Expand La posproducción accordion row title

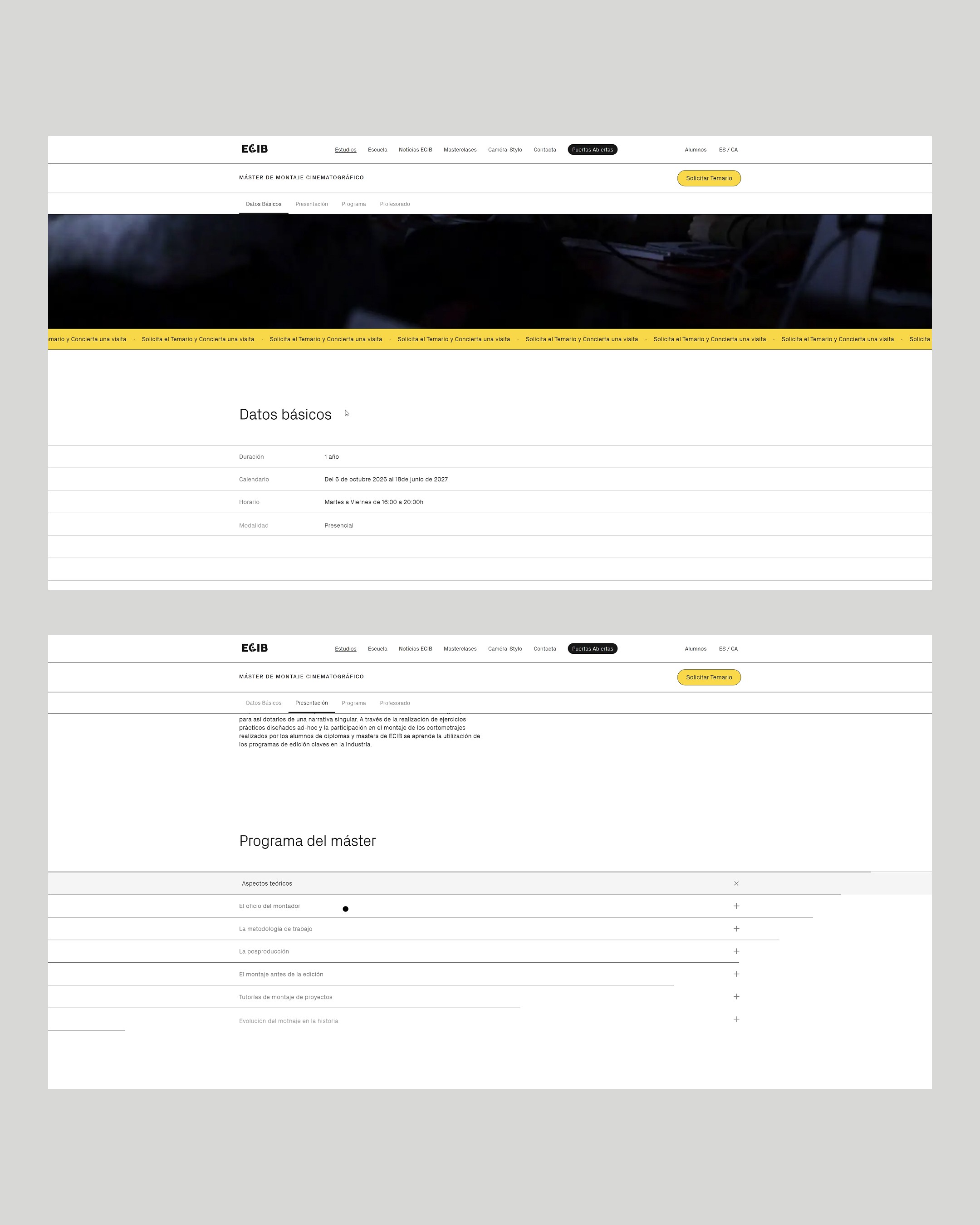click(264, 952)
